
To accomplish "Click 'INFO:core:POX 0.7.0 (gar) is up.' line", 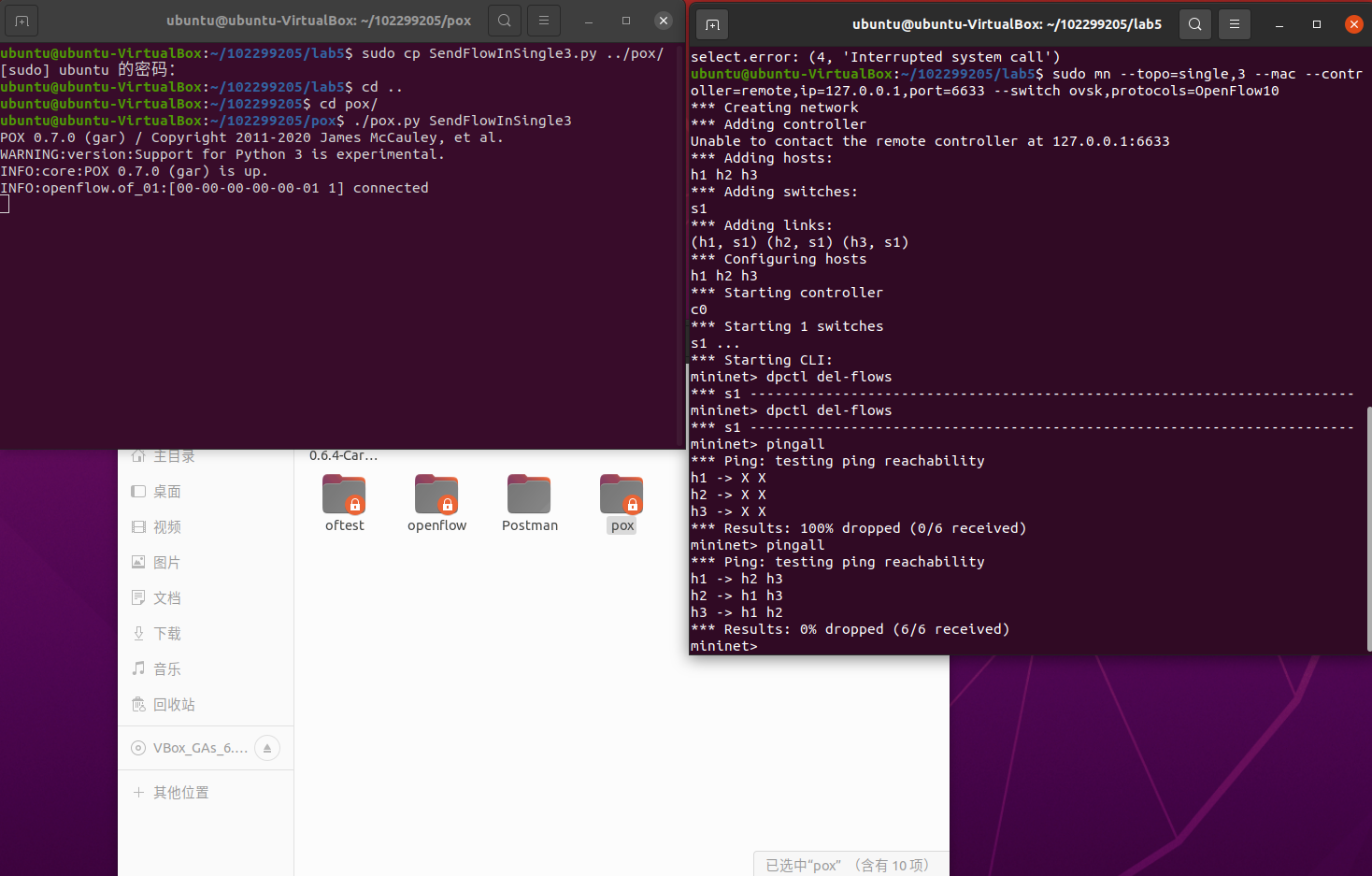I will (x=135, y=171).
